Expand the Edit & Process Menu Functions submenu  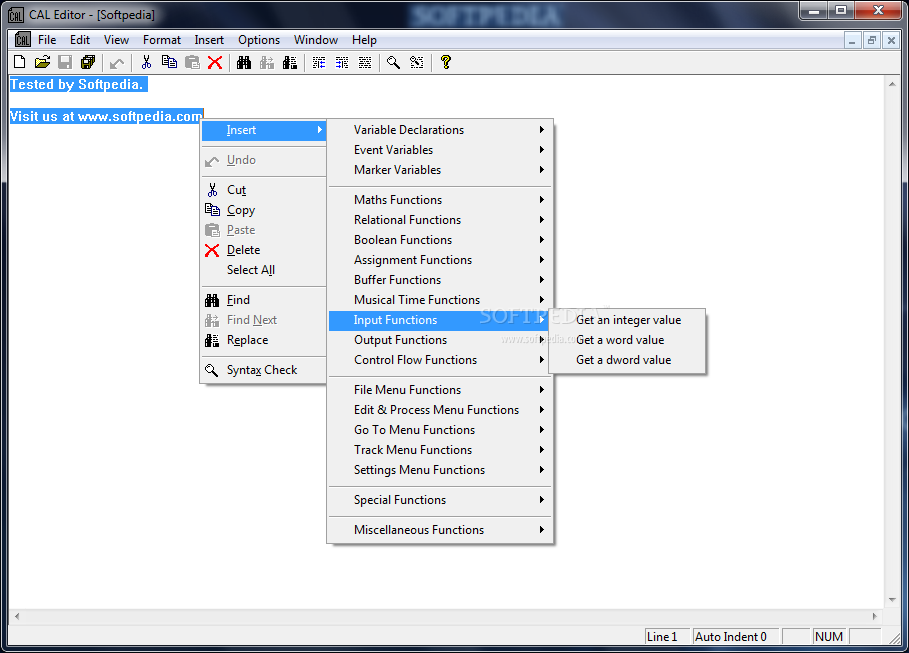pos(440,409)
